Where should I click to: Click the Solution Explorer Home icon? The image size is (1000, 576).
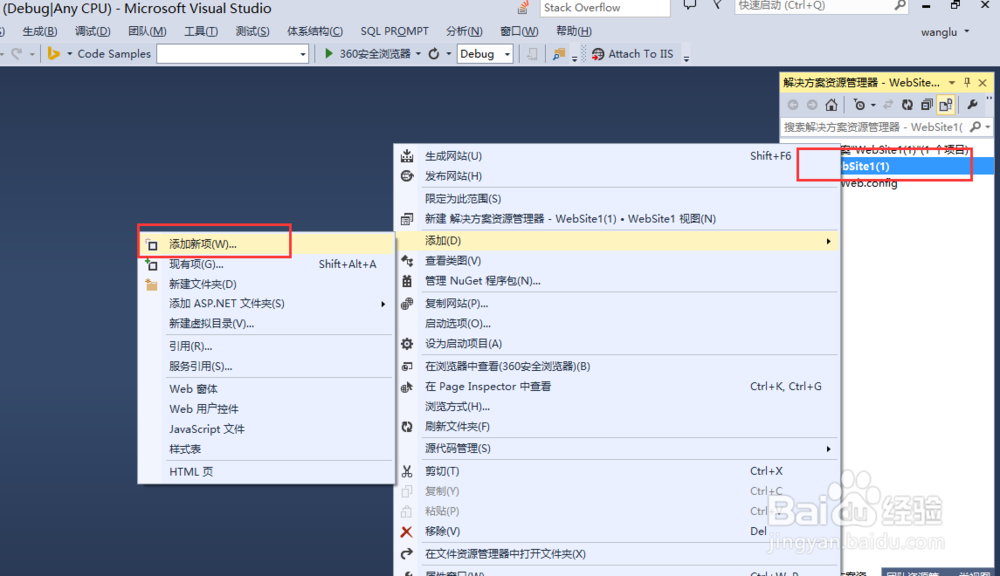point(831,105)
